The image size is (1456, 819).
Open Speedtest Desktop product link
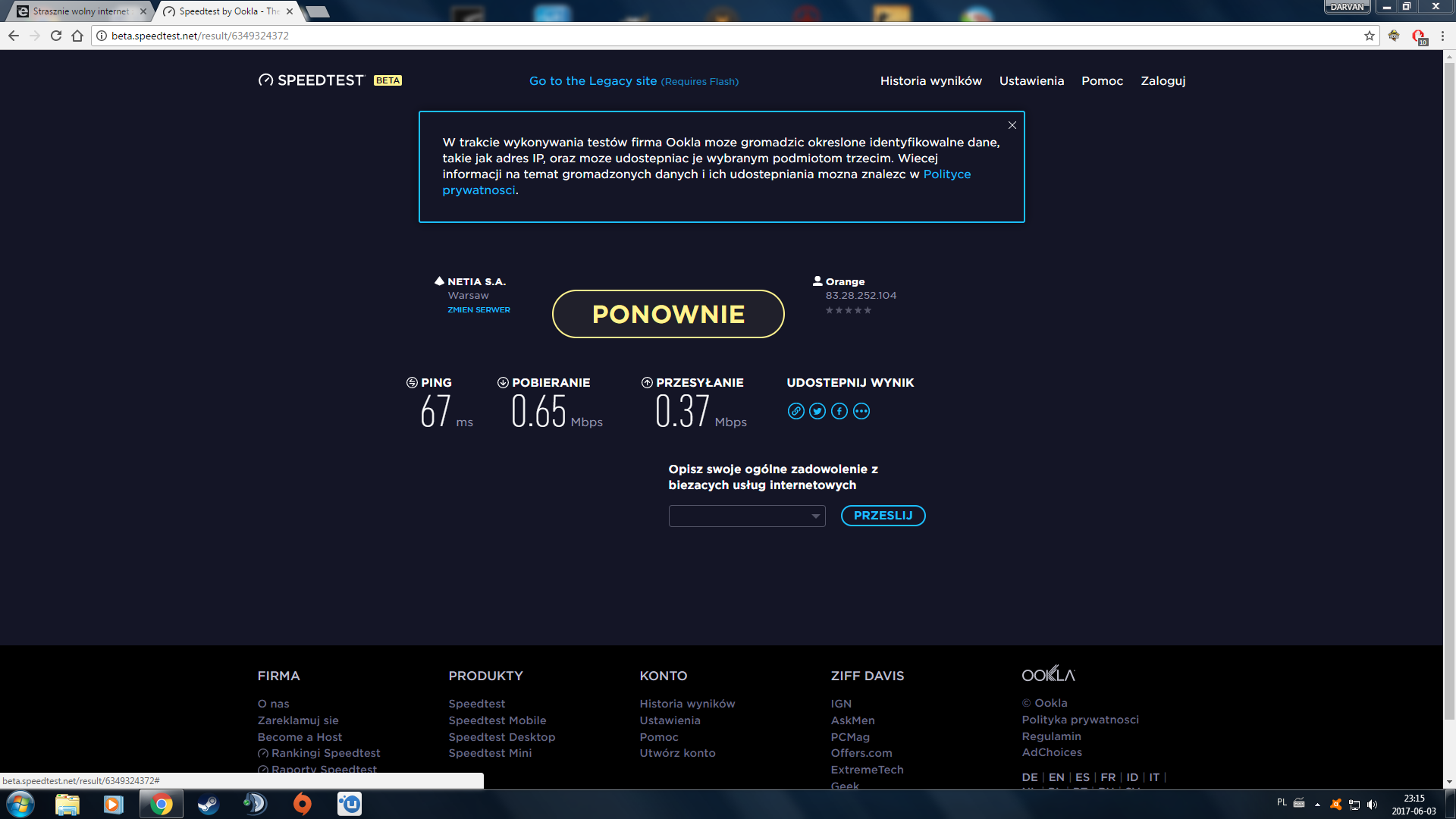(501, 737)
